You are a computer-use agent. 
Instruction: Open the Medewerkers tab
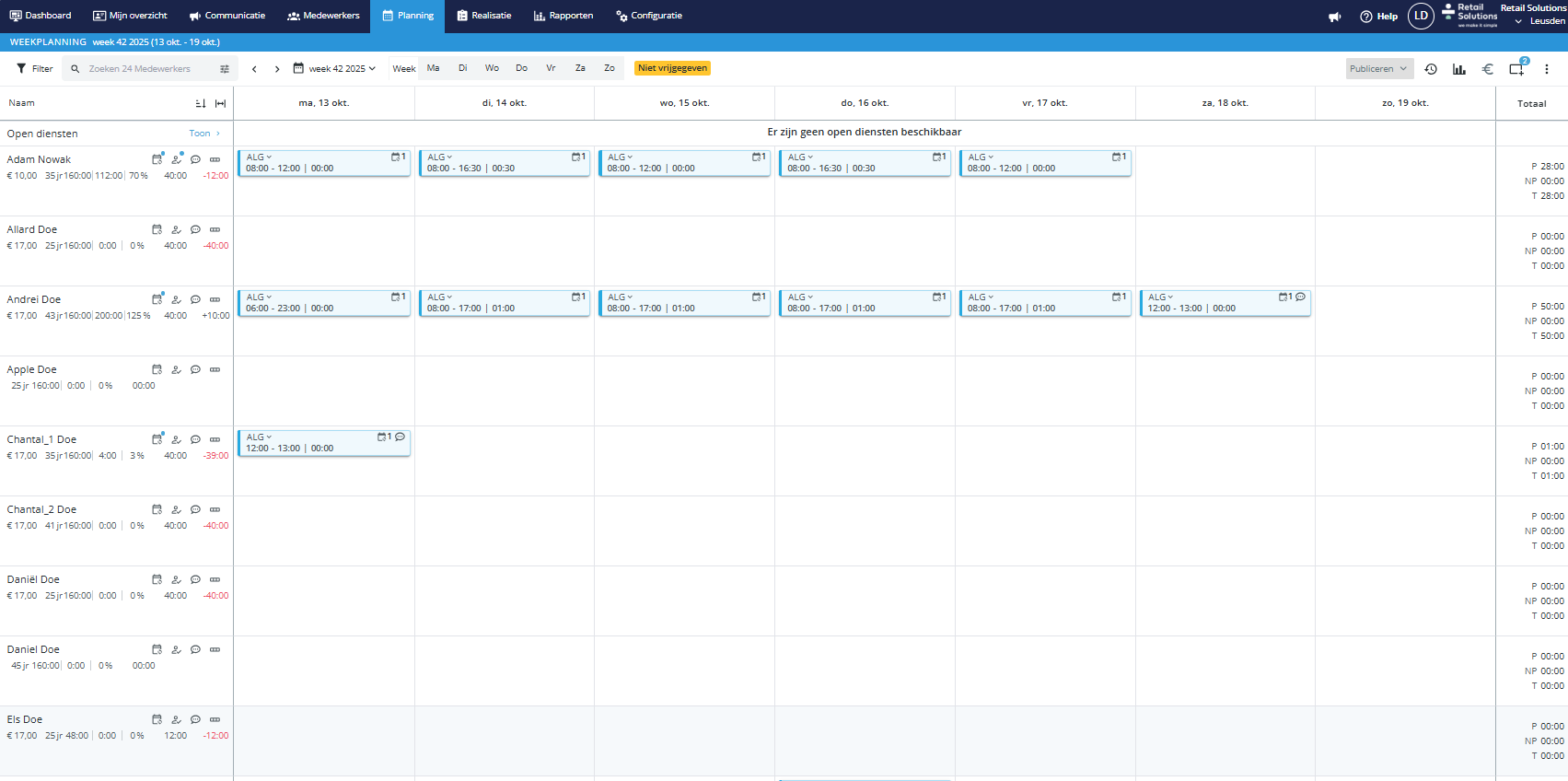(324, 16)
